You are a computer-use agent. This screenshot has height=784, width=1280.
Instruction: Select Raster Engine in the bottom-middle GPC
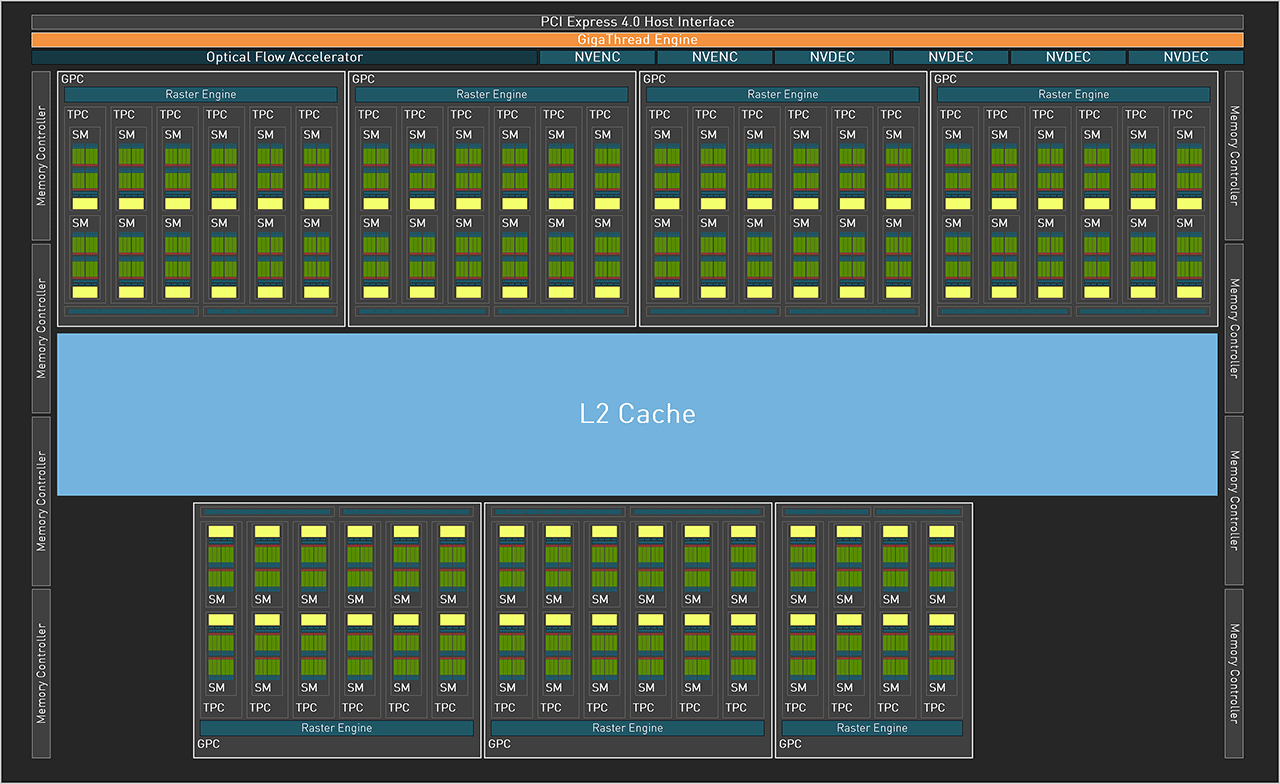tap(627, 728)
